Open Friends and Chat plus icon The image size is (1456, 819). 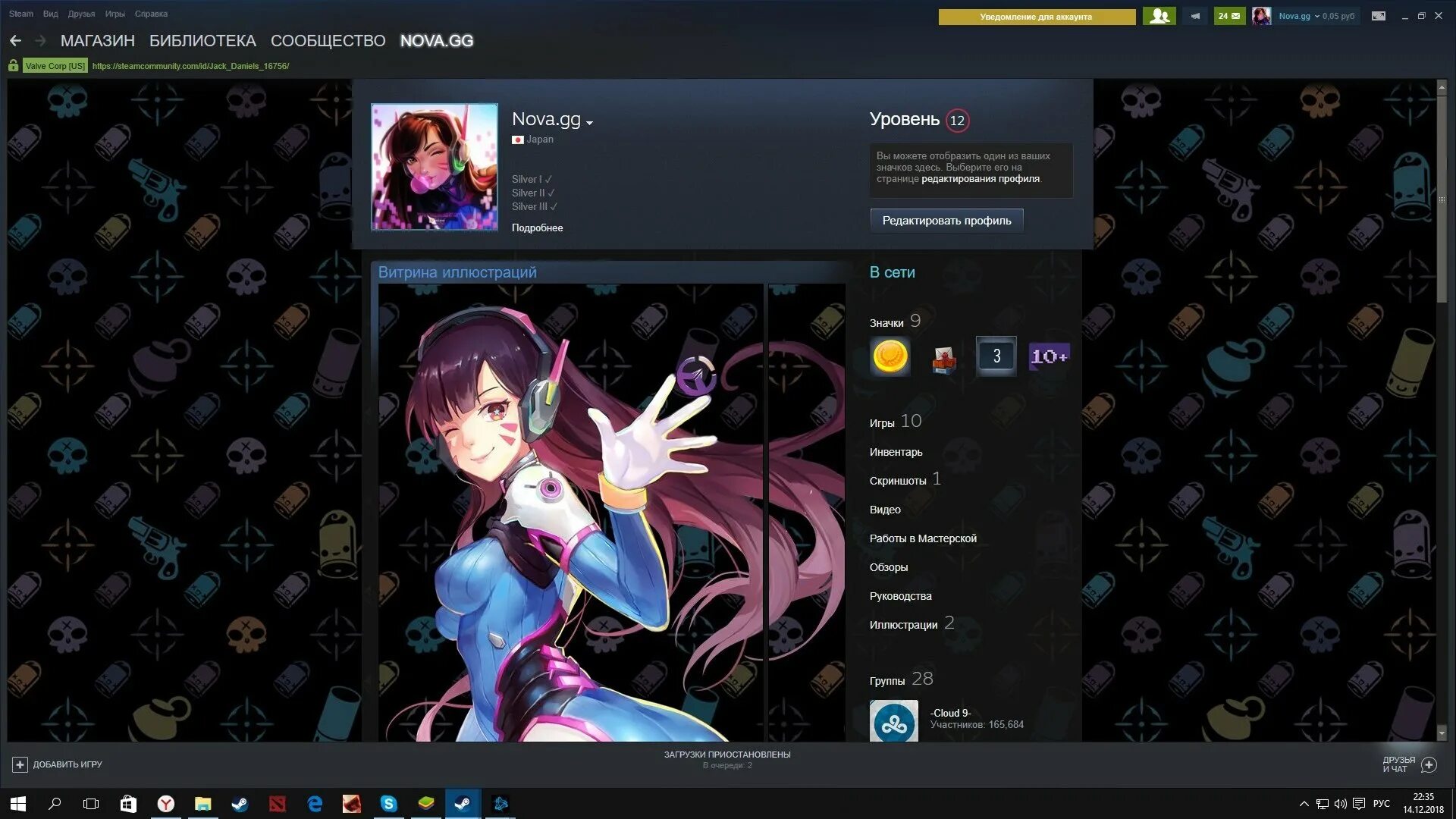coord(1429,764)
